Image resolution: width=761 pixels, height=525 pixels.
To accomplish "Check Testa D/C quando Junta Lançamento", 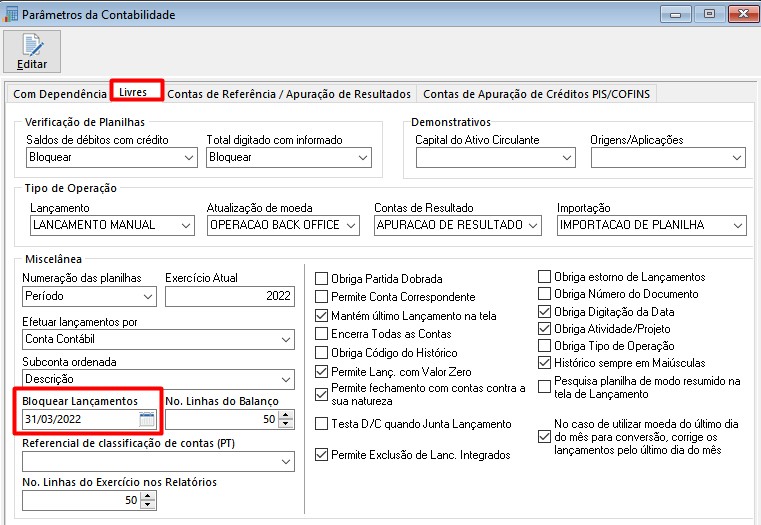I will pyautogui.click(x=321, y=424).
